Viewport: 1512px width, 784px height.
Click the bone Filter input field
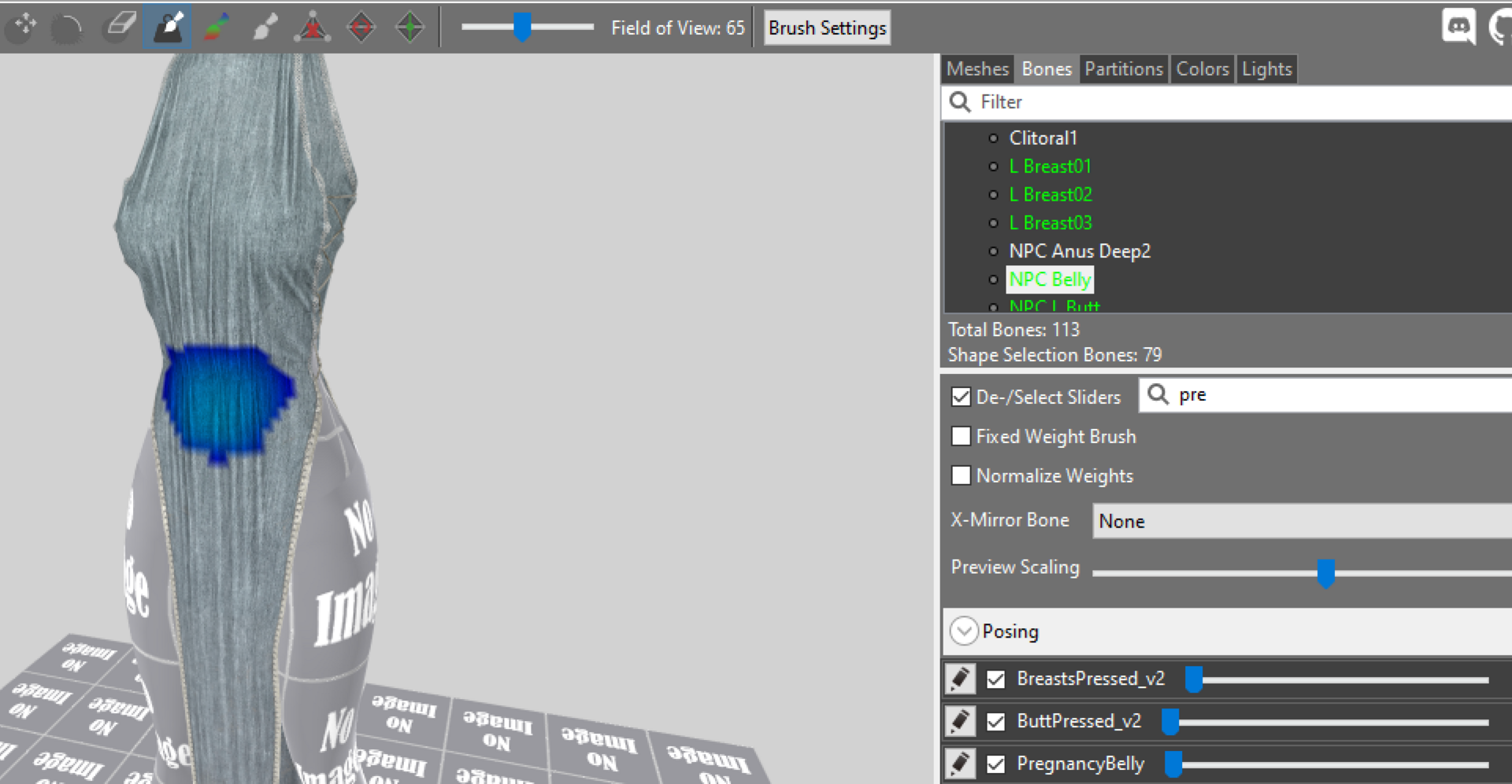point(1227,102)
